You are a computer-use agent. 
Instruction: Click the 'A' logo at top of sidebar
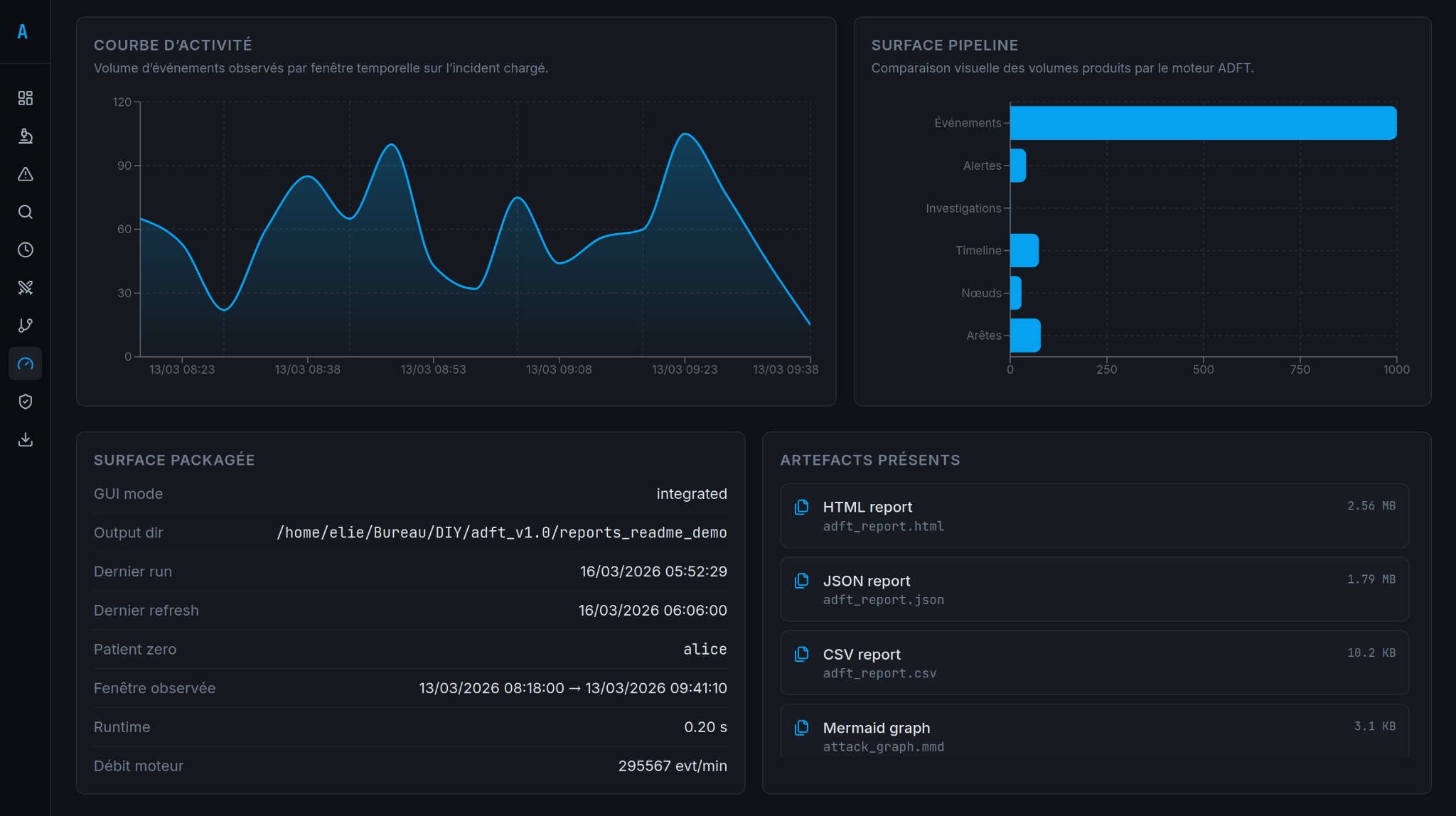pos(23,31)
